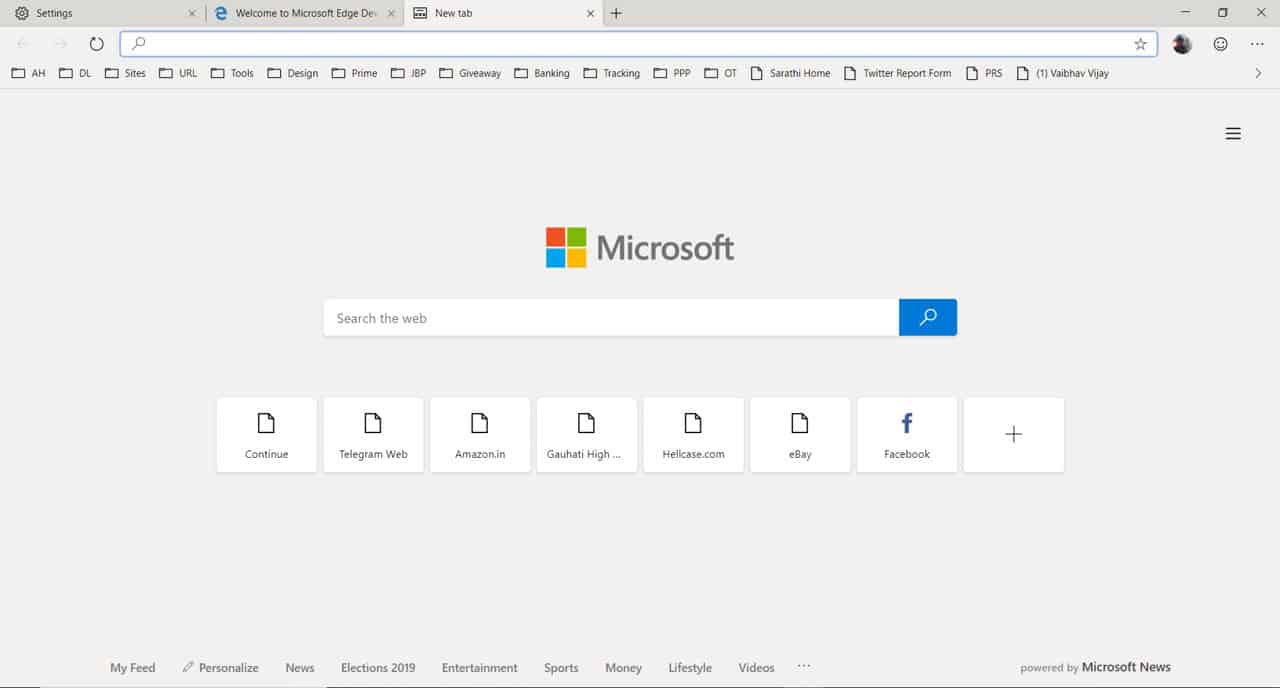Focus the address bar
Image resolution: width=1280 pixels, height=688 pixels.
tap(638, 44)
